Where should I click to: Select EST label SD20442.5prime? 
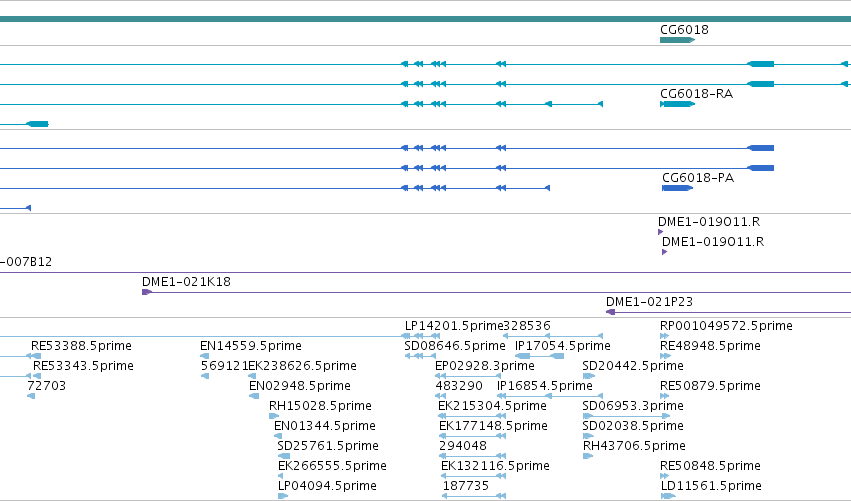(633, 366)
